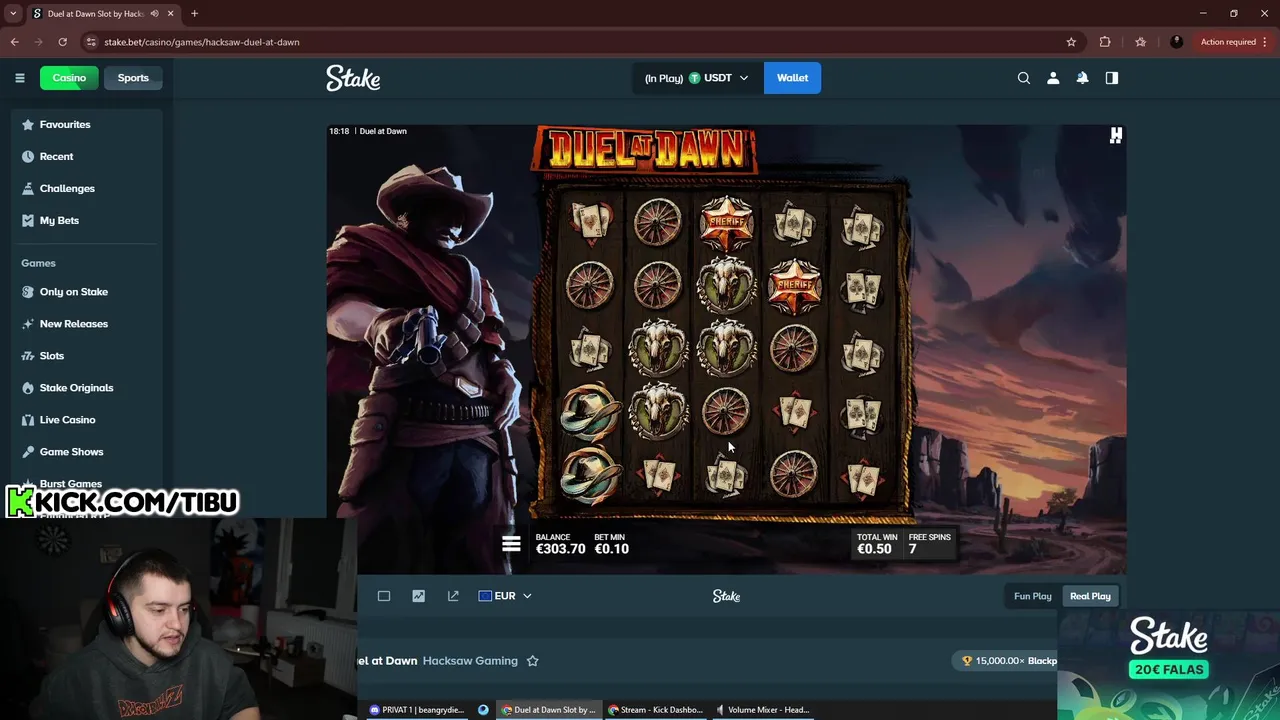
Task: Open the Chrome profile avatar
Action: [1176, 42]
